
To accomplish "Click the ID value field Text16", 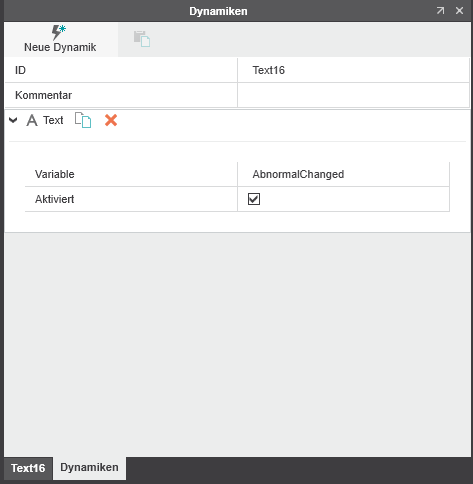I will coord(353,70).
